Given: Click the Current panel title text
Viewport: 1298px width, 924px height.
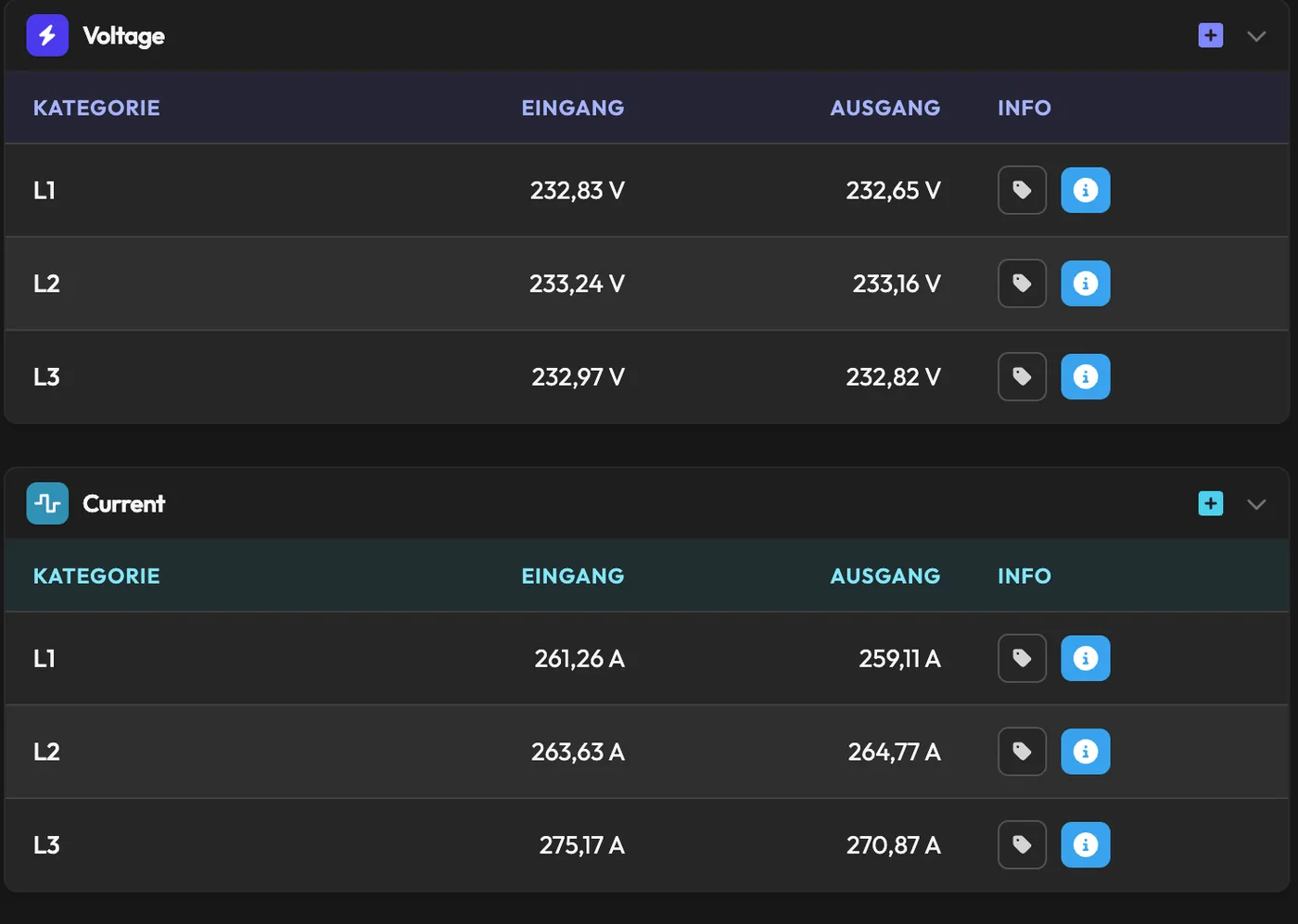Looking at the screenshot, I should tap(124, 503).
